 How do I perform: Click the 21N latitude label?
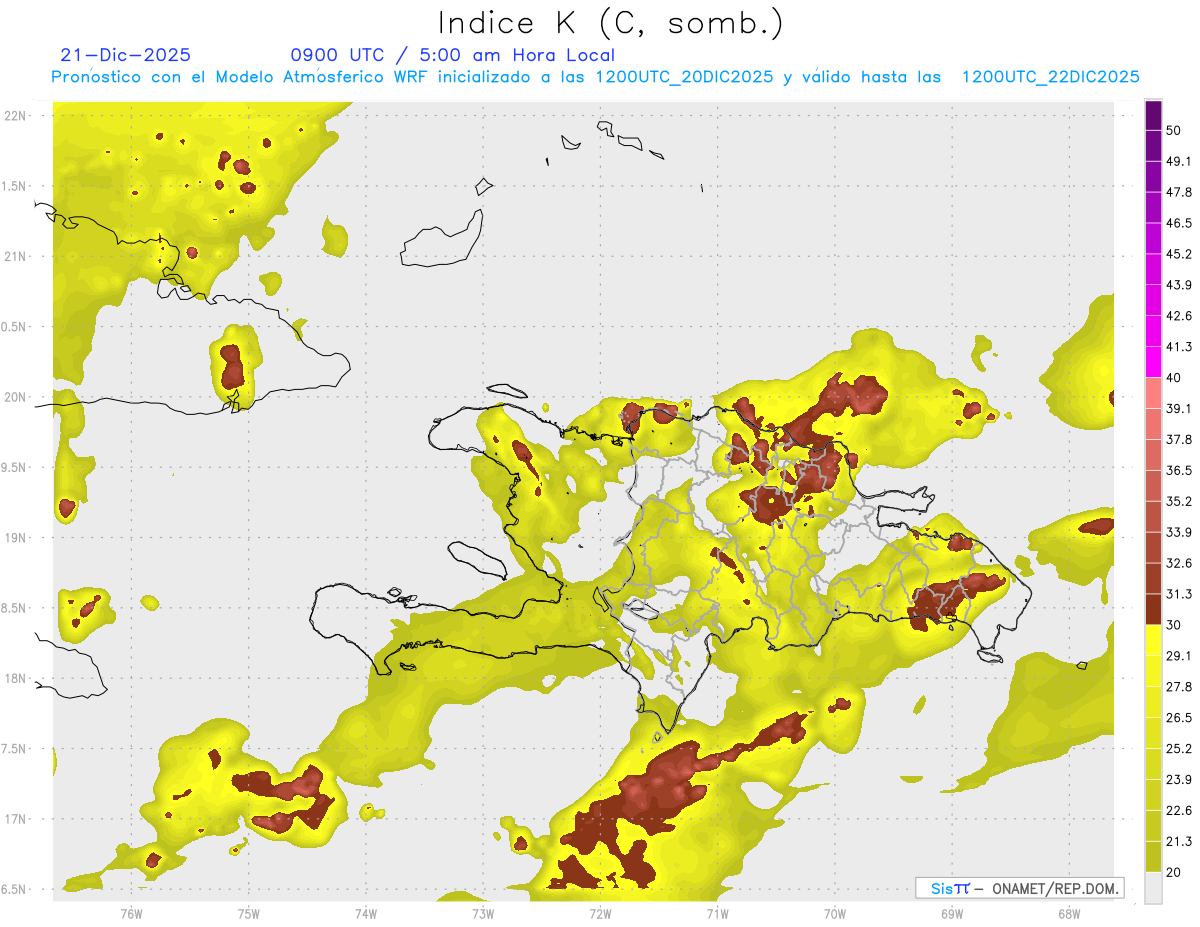[x=16, y=257]
